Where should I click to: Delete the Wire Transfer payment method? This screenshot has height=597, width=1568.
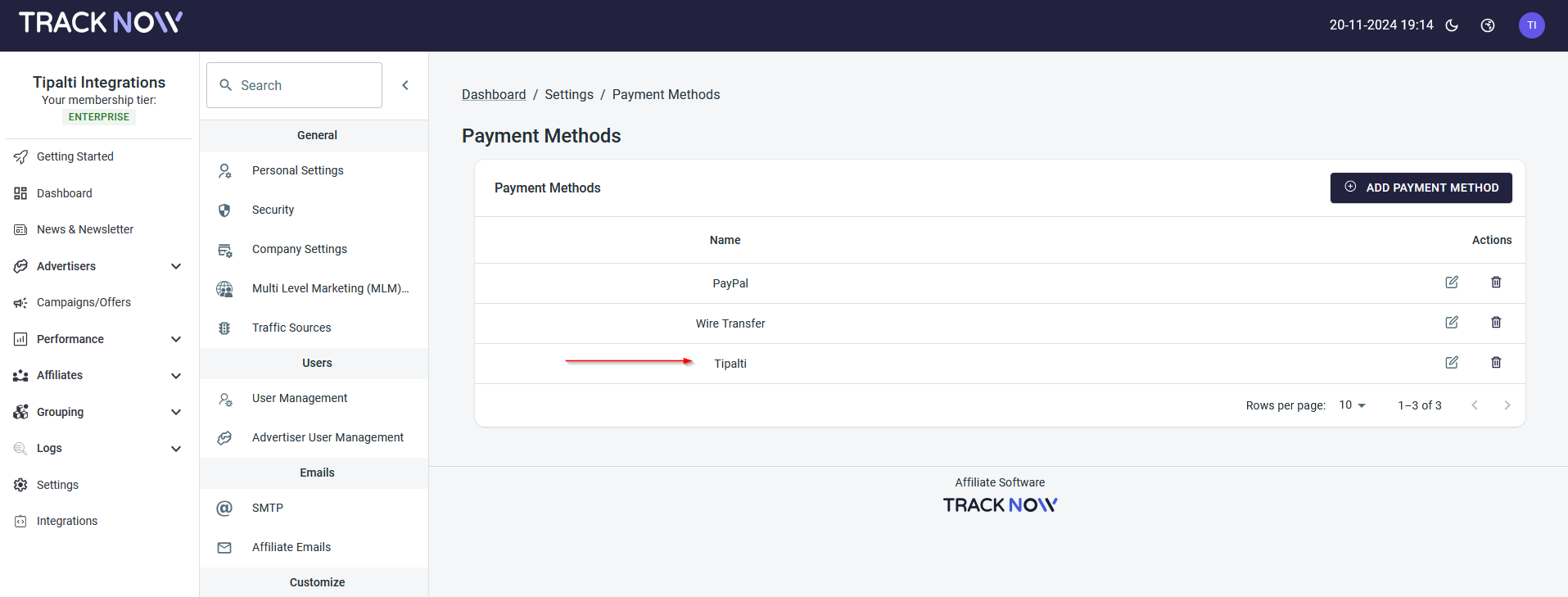1495,323
